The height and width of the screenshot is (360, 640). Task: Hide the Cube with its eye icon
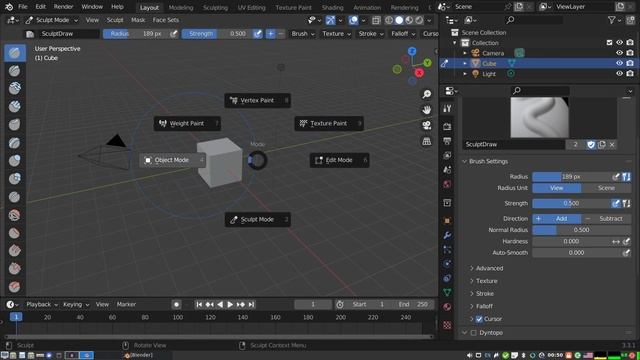tap(619, 63)
